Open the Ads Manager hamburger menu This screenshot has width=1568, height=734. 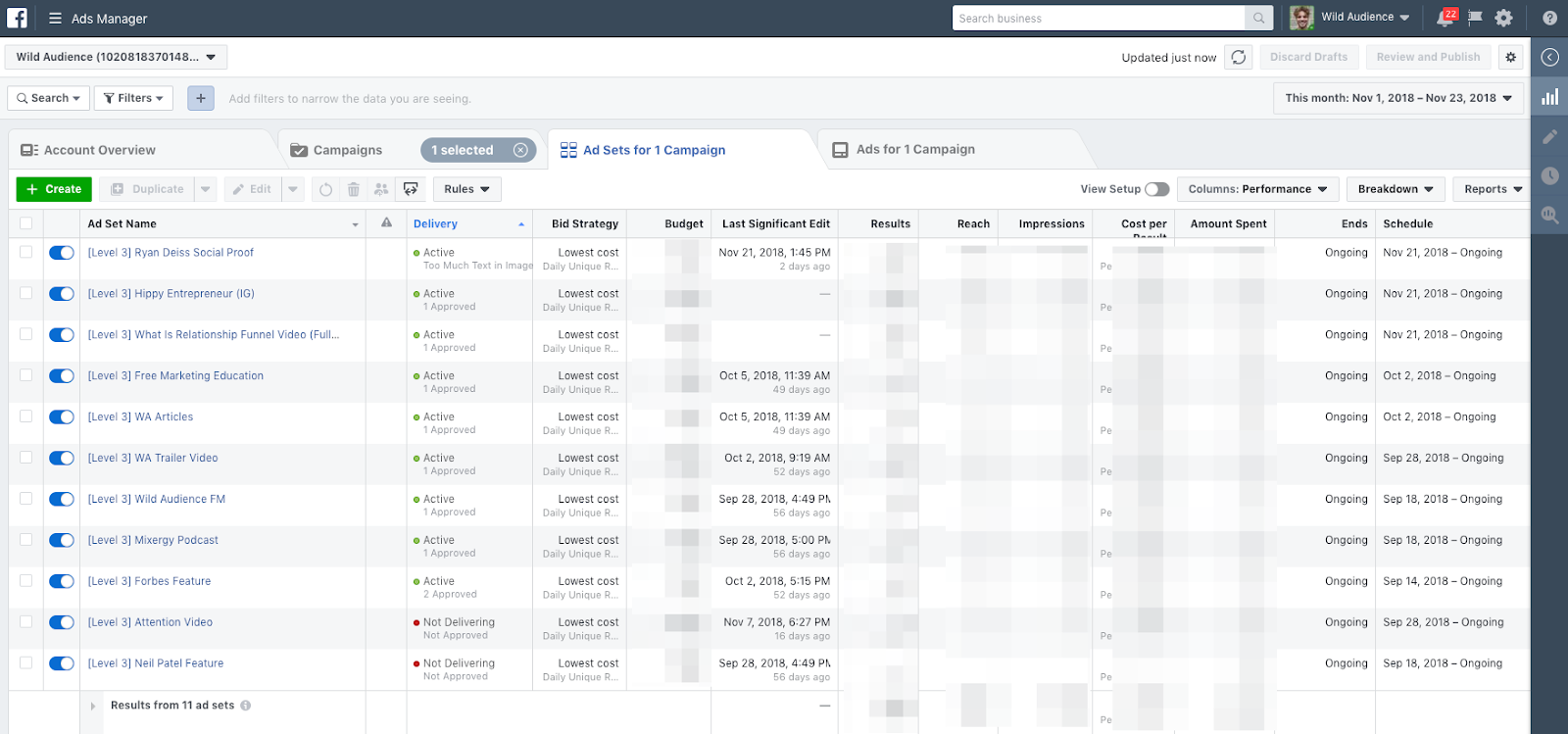[x=55, y=19]
